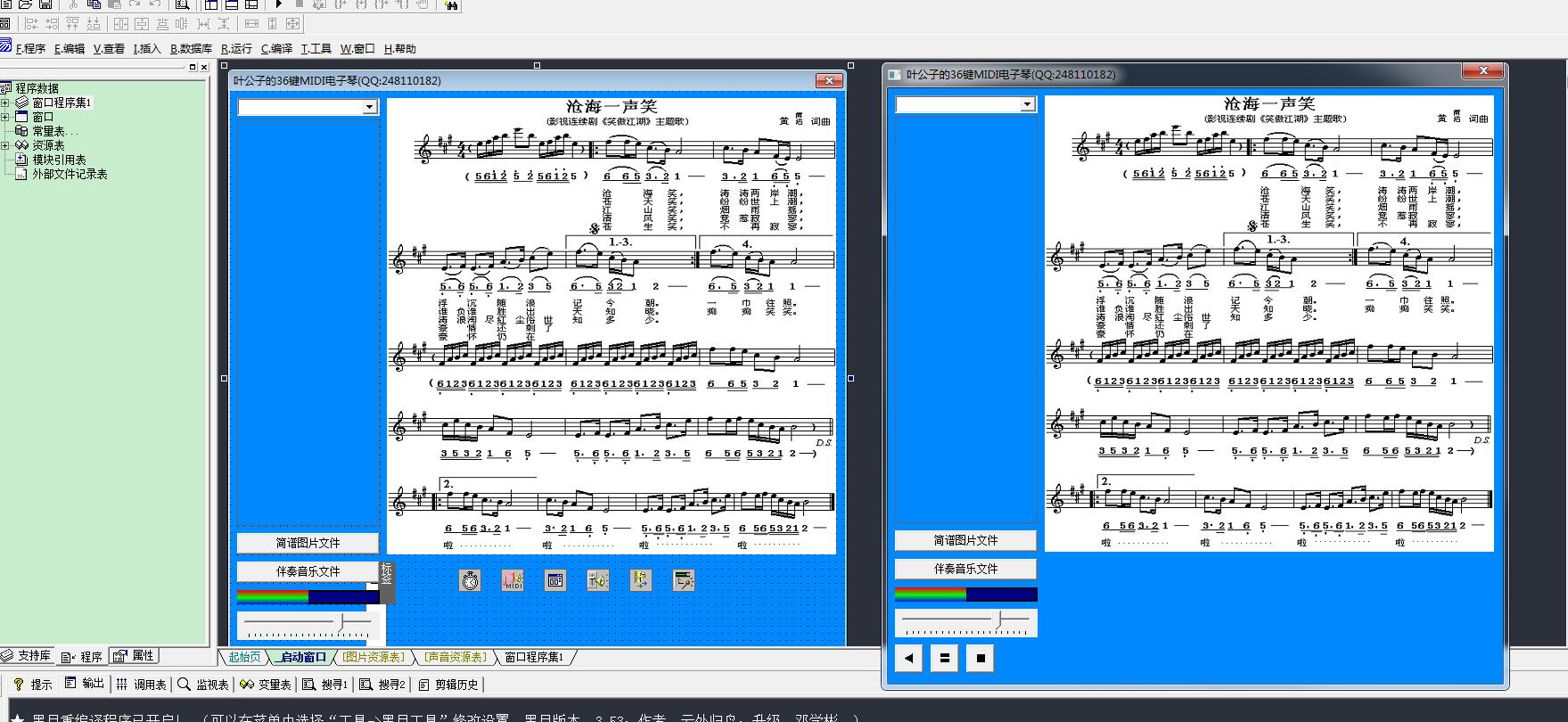Click the Find magnifier toolbar icon
Viewport: 1568px width, 722px height.
tap(183, 4)
